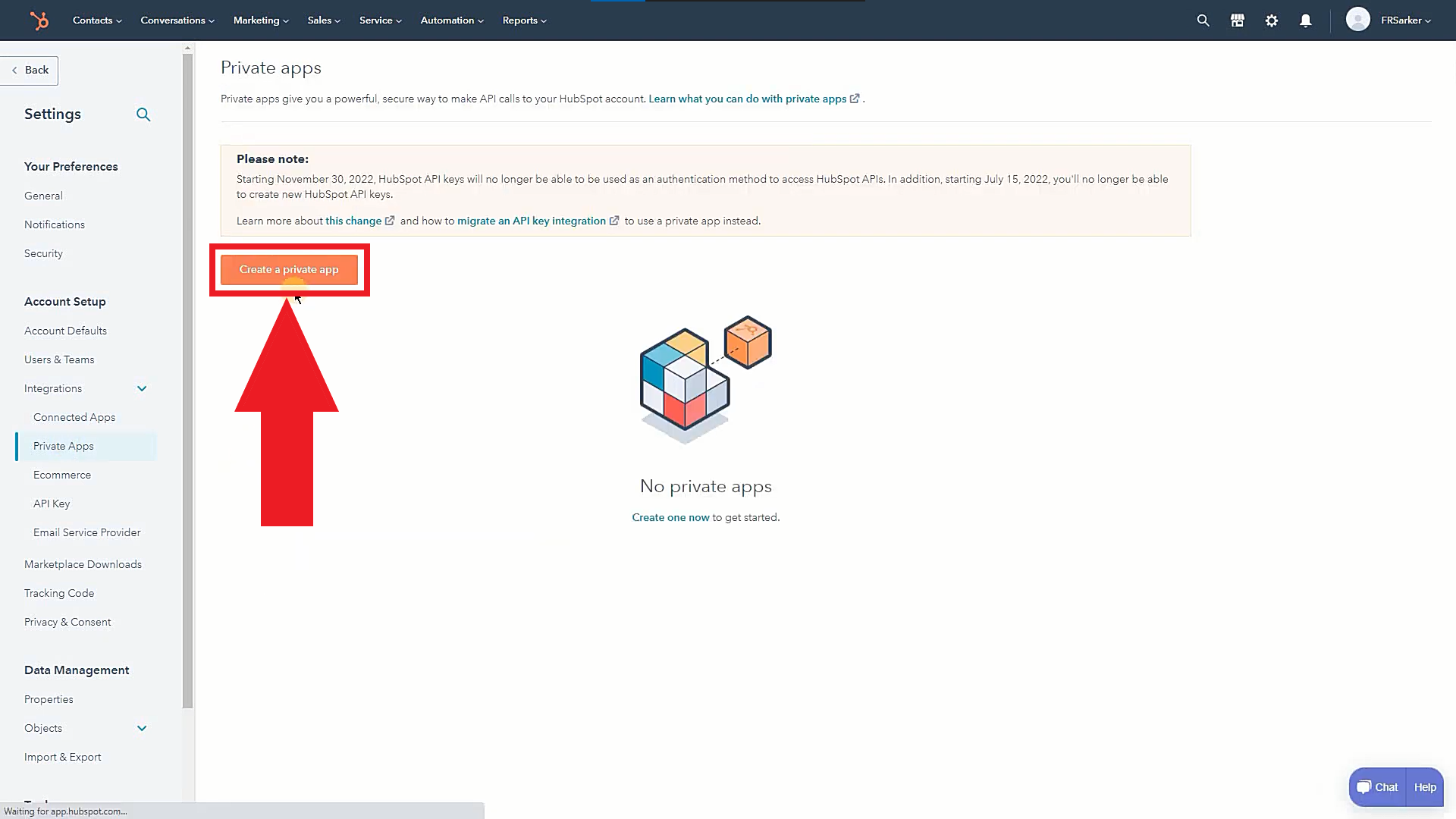Open the search magnifier in top bar
1456x819 pixels.
coord(1203,20)
